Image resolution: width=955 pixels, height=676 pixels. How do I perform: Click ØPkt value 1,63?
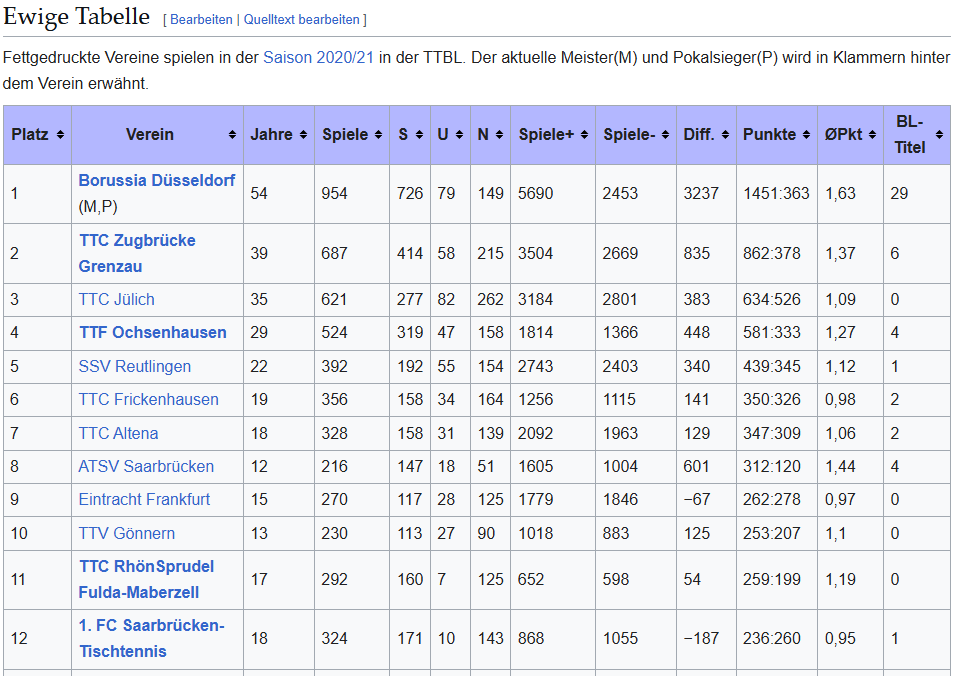click(x=840, y=194)
